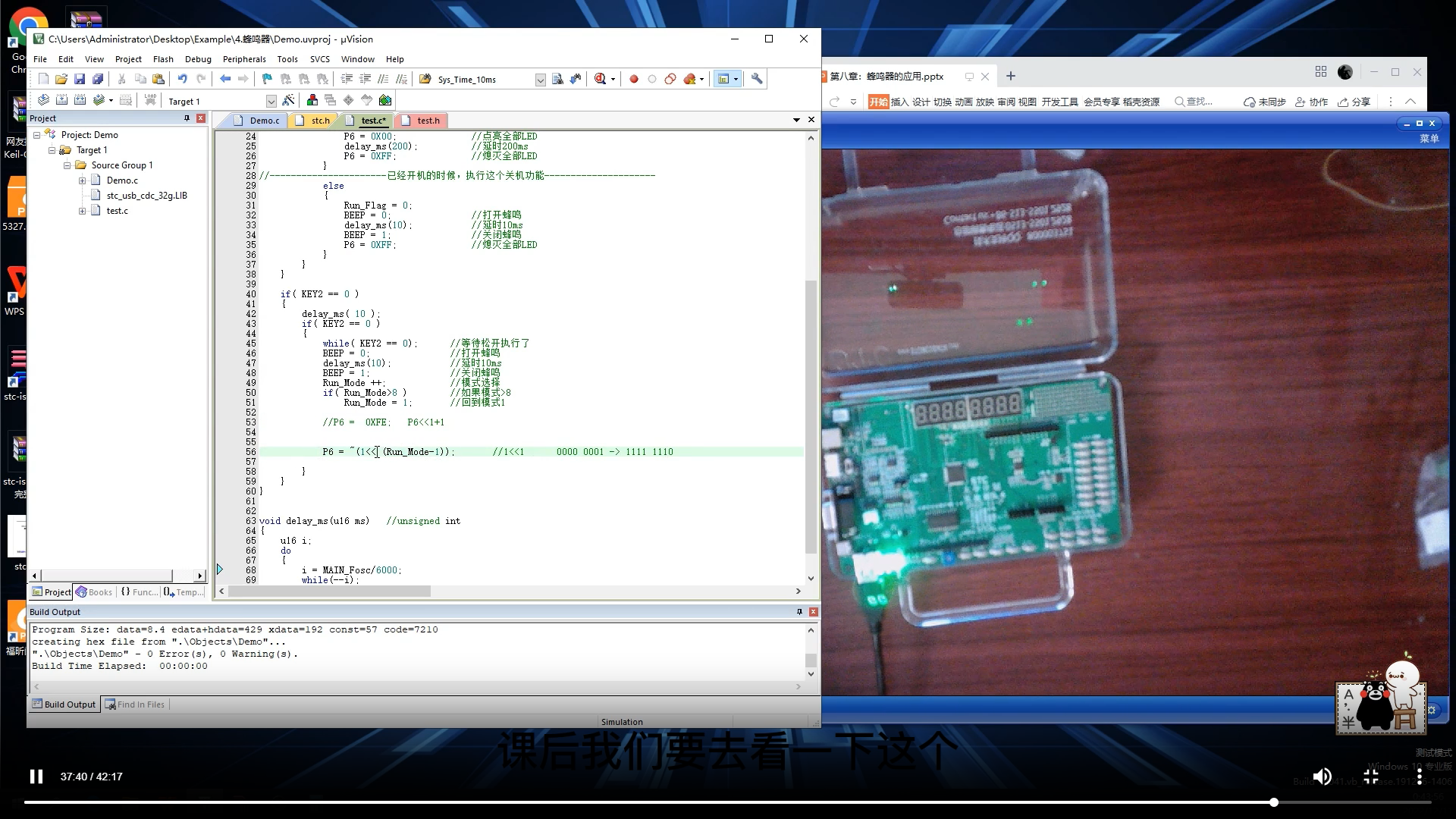Switch to the stc.h editor tab
The width and height of the screenshot is (1456, 819).
(313, 121)
